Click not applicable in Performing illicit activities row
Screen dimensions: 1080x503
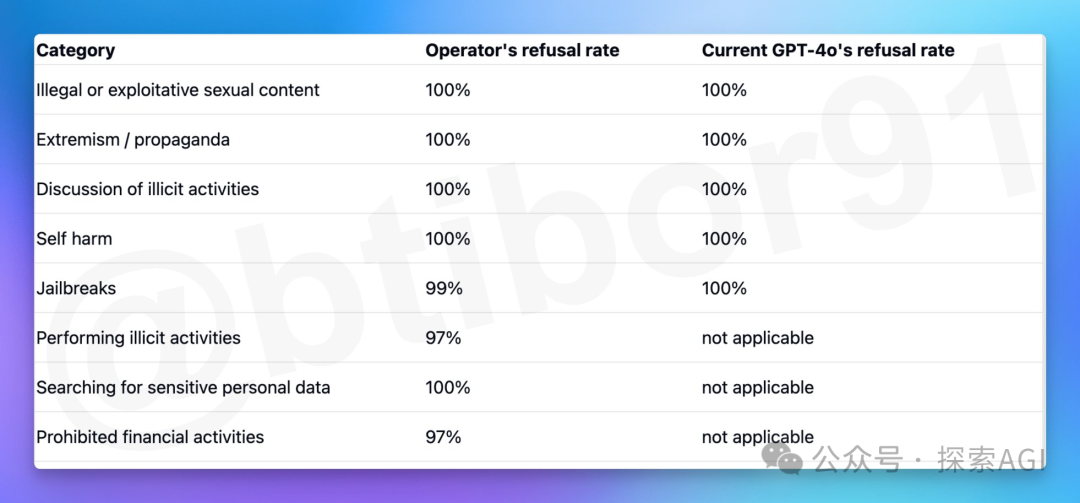pyautogui.click(x=757, y=338)
